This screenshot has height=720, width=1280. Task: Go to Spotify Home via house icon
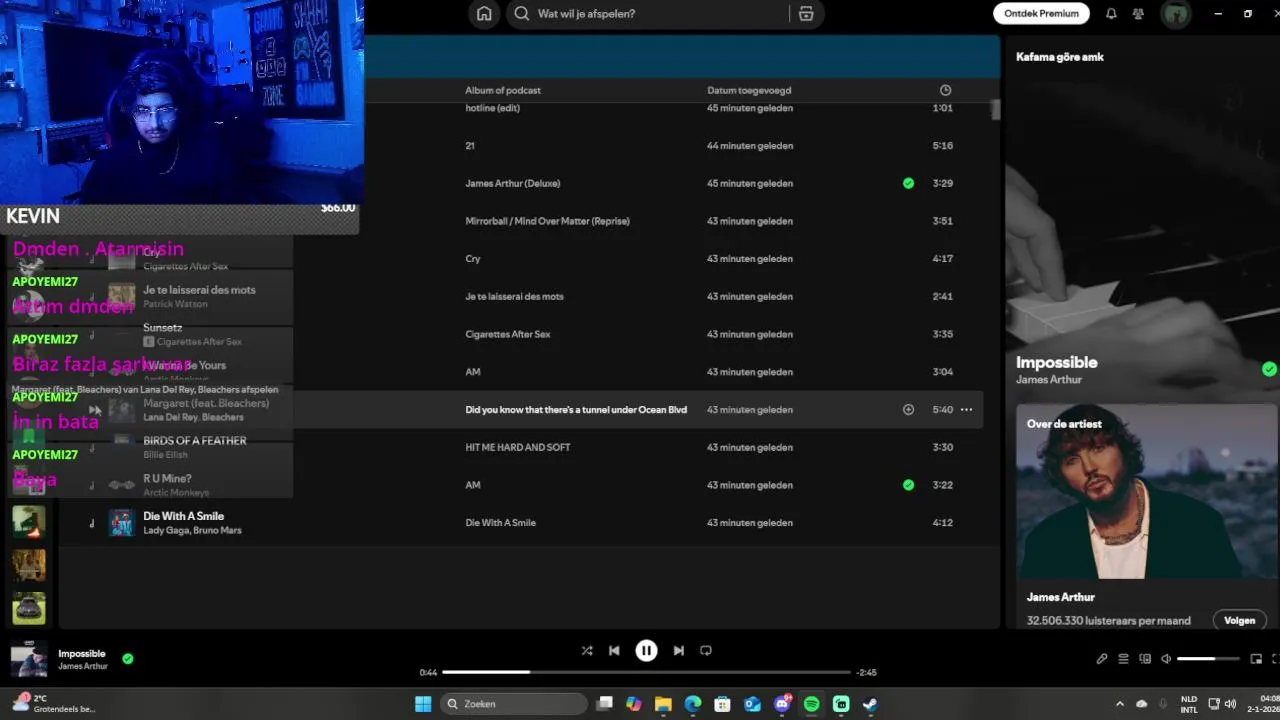[x=484, y=14]
